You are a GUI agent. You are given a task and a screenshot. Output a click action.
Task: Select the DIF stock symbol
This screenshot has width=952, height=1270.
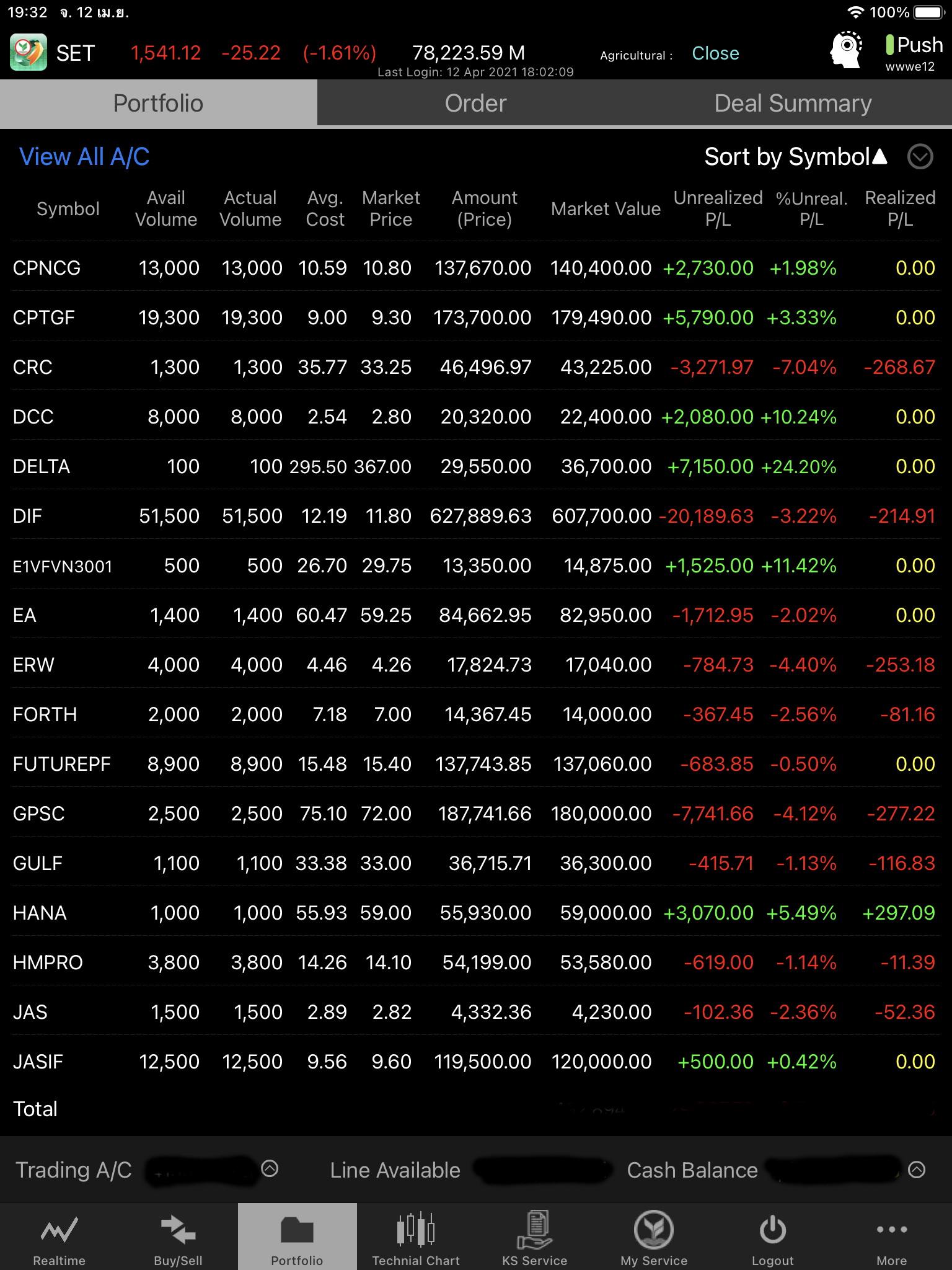27,516
